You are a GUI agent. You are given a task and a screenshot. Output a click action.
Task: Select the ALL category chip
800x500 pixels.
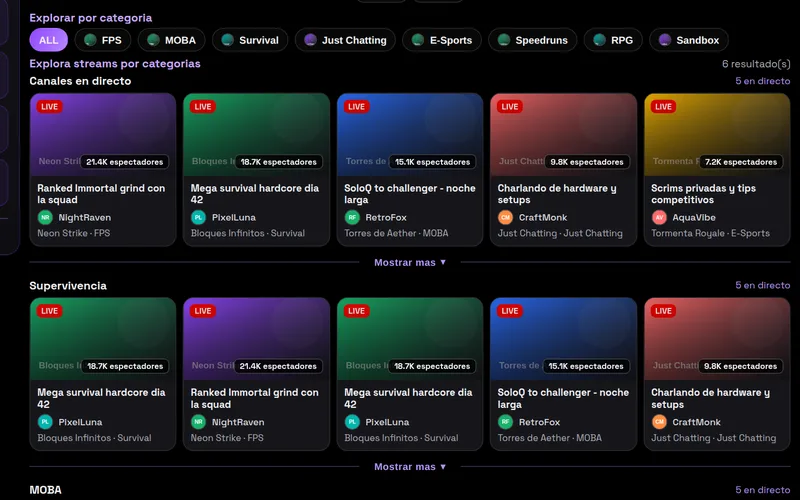click(x=48, y=40)
